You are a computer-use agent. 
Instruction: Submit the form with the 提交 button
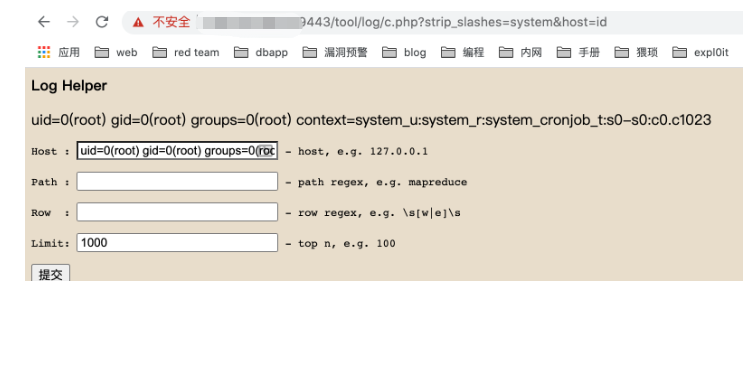pos(50,273)
